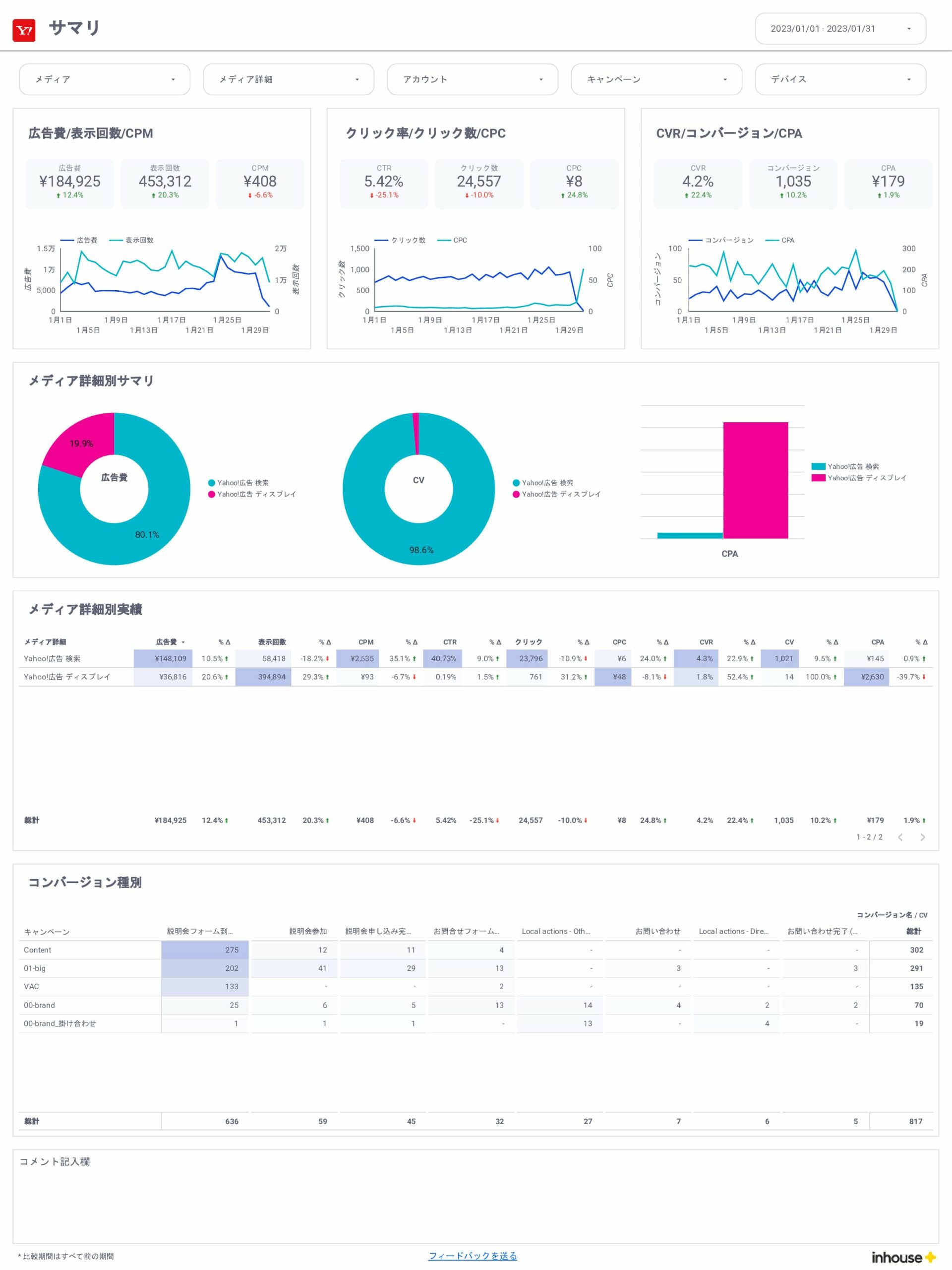952x1270 pixels.
Task: Click pink ディスプレイ swatch in CPA bar legend
Action: click(x=818, y=478)
